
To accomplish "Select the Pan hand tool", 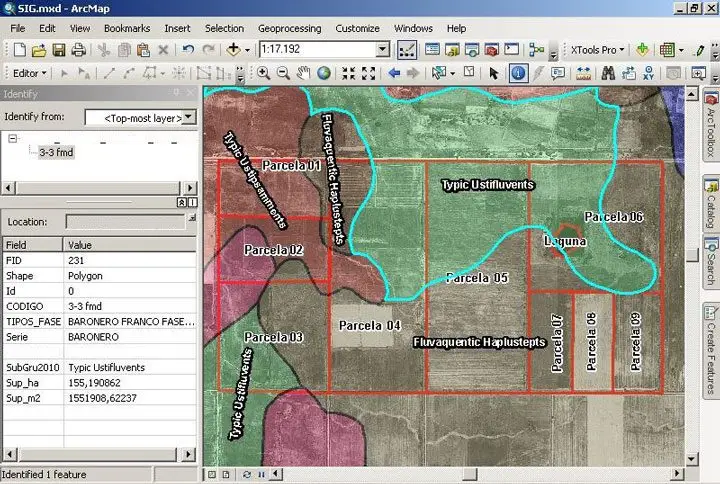I will [304, 73].
